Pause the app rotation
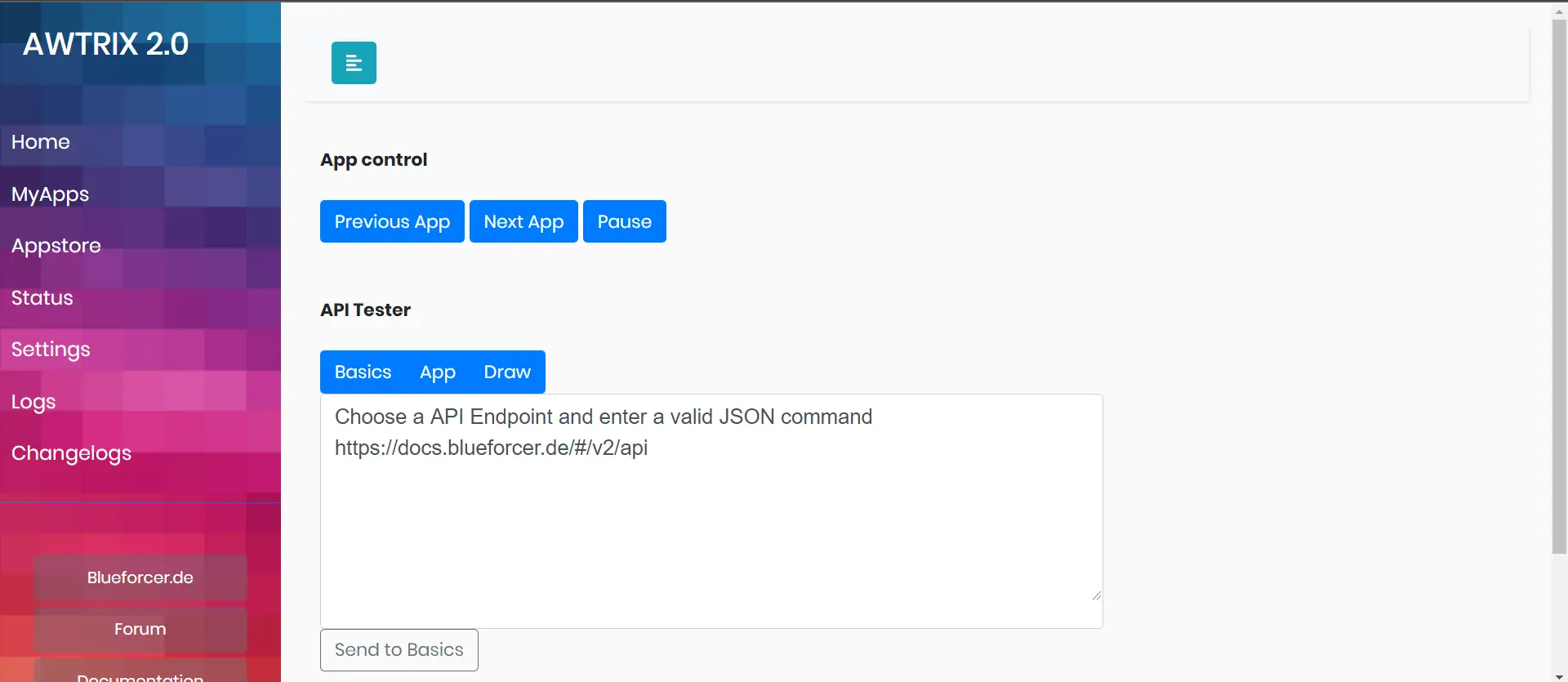 (624, 221)
